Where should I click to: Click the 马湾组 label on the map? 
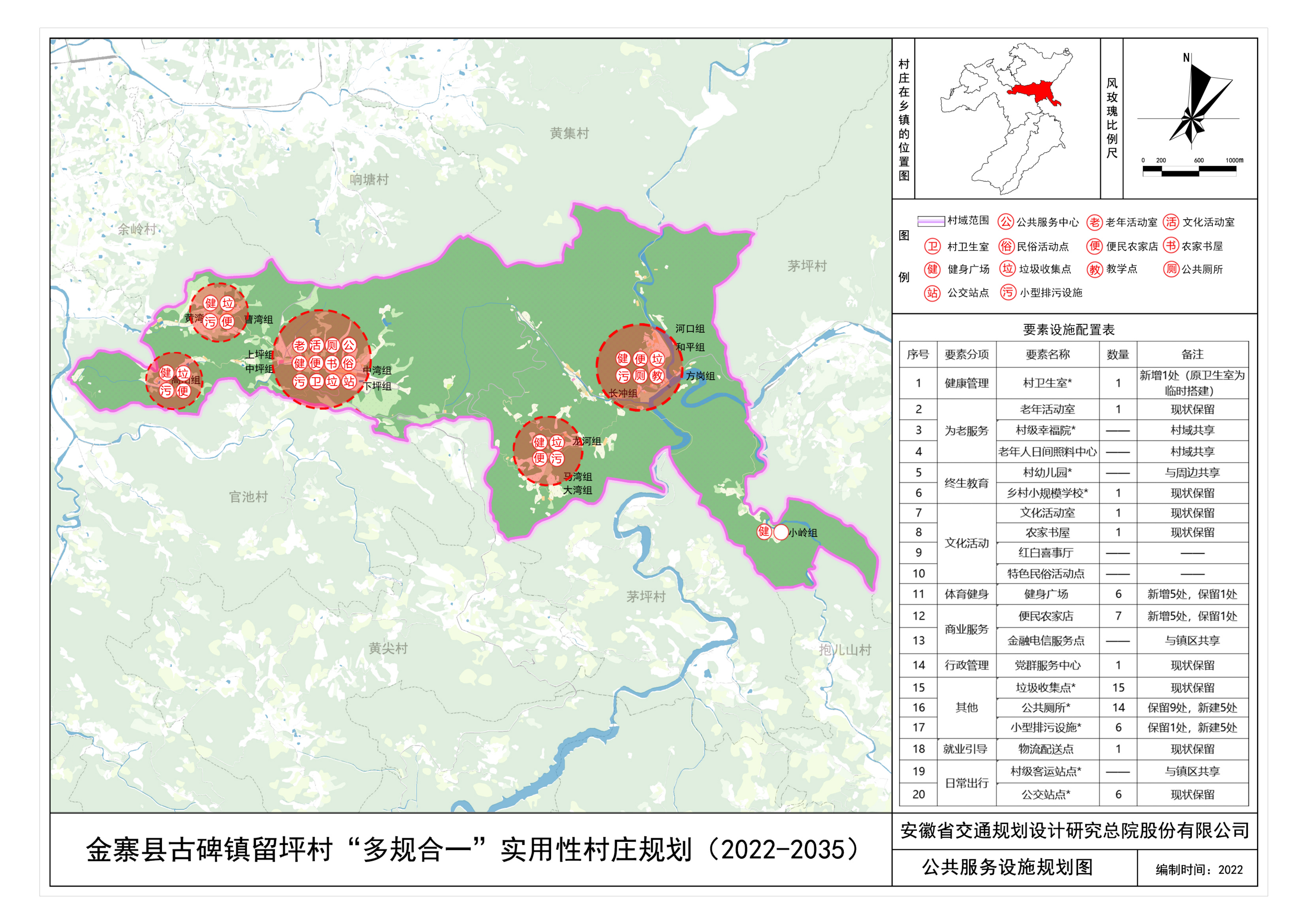coord(578,477)
